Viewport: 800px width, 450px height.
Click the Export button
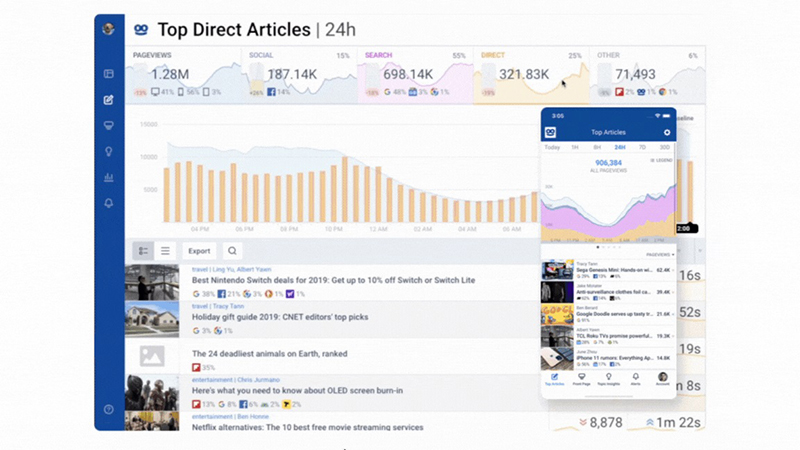(199, 251)
